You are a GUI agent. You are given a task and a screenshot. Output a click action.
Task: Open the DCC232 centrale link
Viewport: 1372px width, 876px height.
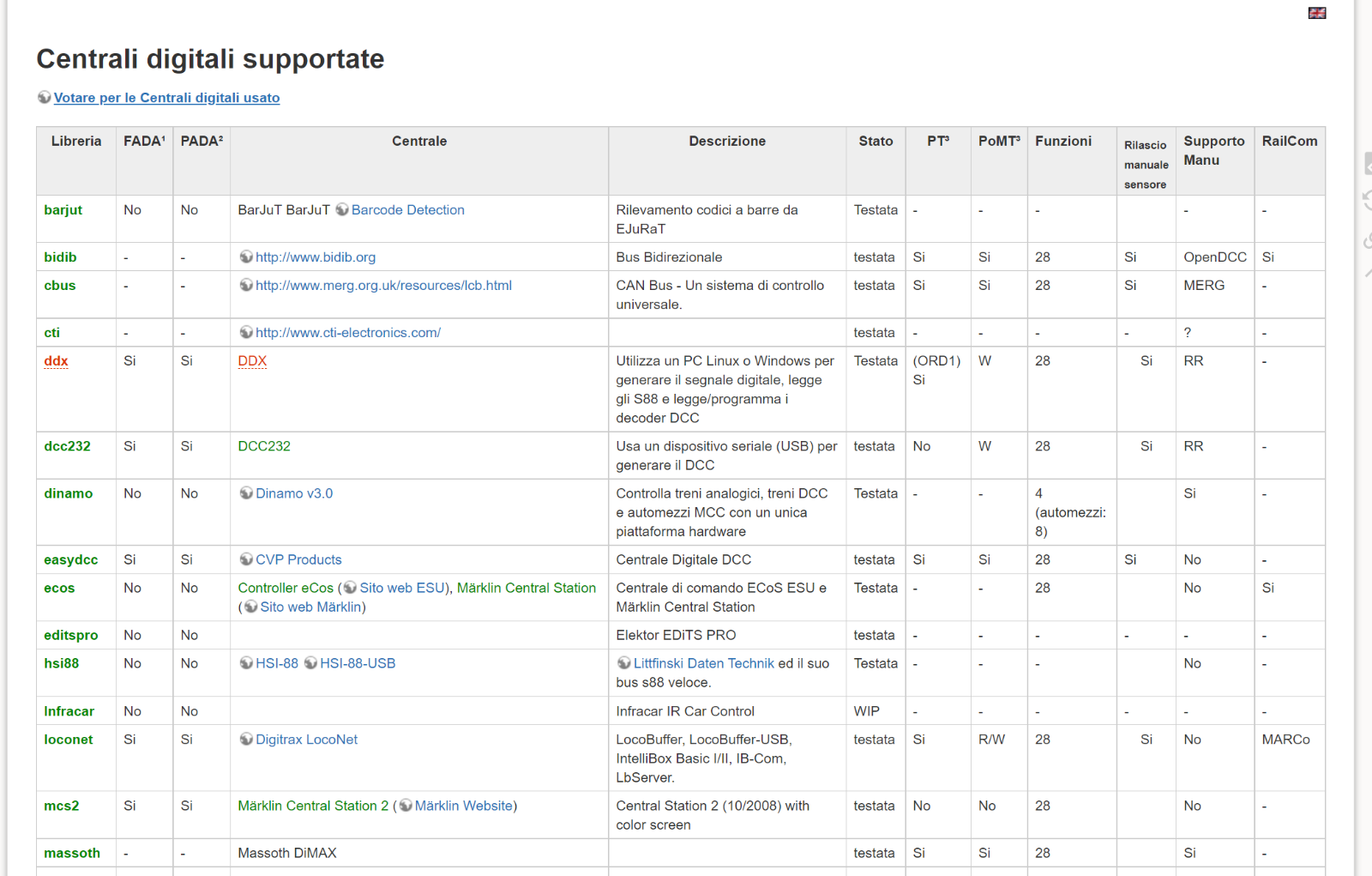click(x=264, y=446)
